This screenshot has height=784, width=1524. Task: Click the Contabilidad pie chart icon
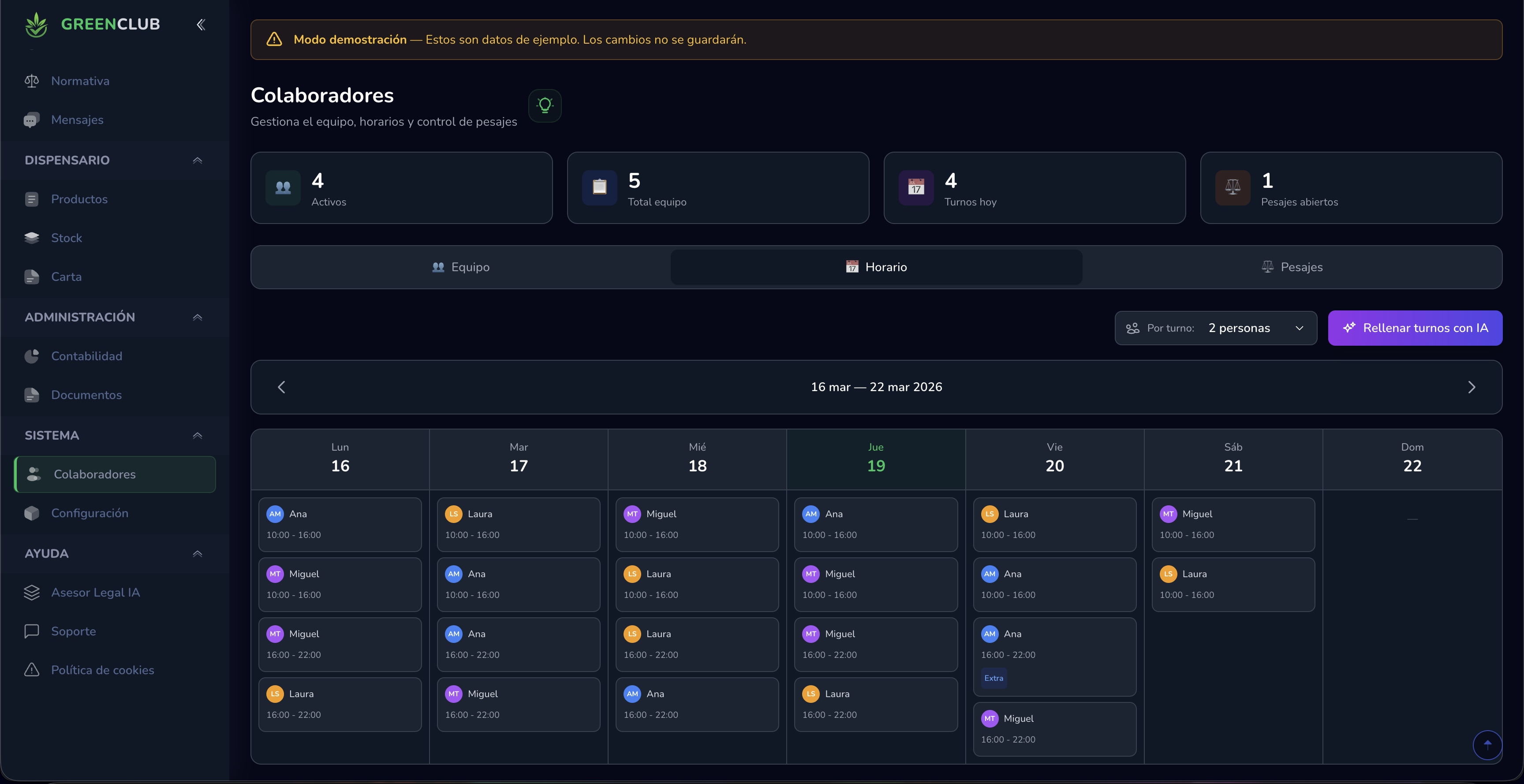(x=31, y=355)
